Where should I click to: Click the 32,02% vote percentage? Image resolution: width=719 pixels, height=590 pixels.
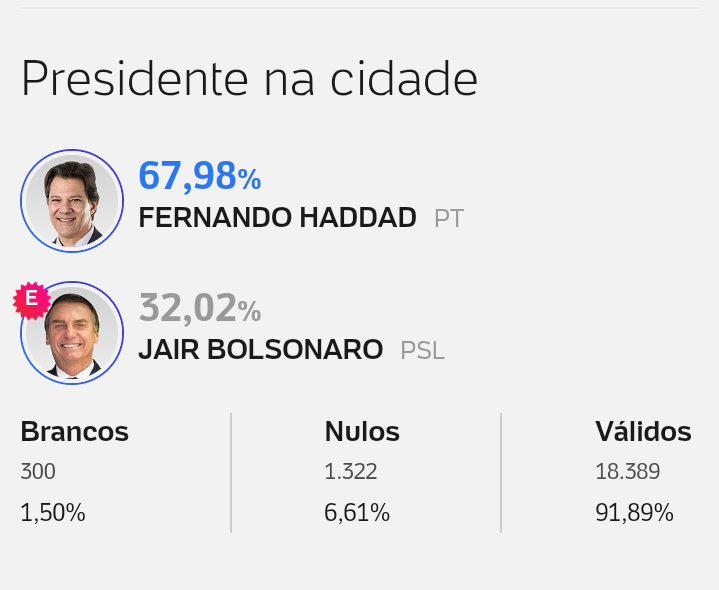(x=200, y=308)
